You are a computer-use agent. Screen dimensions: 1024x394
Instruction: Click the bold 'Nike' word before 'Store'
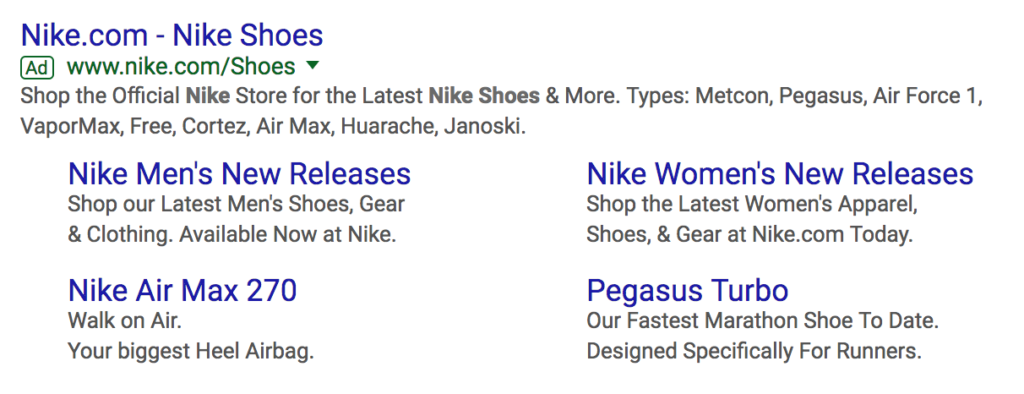click(208, 97)
